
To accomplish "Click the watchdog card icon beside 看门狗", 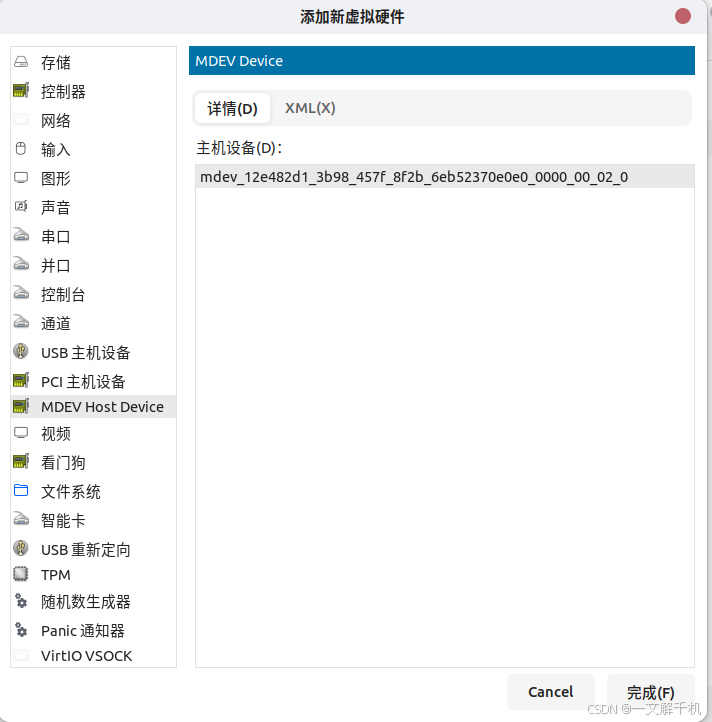I will coord(21,461).
